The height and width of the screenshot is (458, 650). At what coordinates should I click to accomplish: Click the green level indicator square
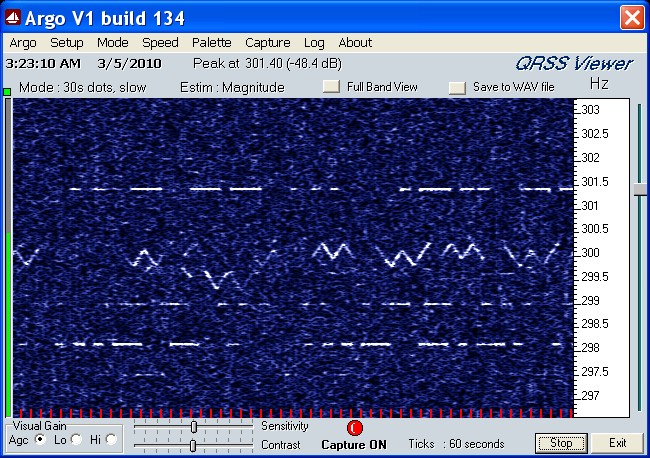coord(7,92)
